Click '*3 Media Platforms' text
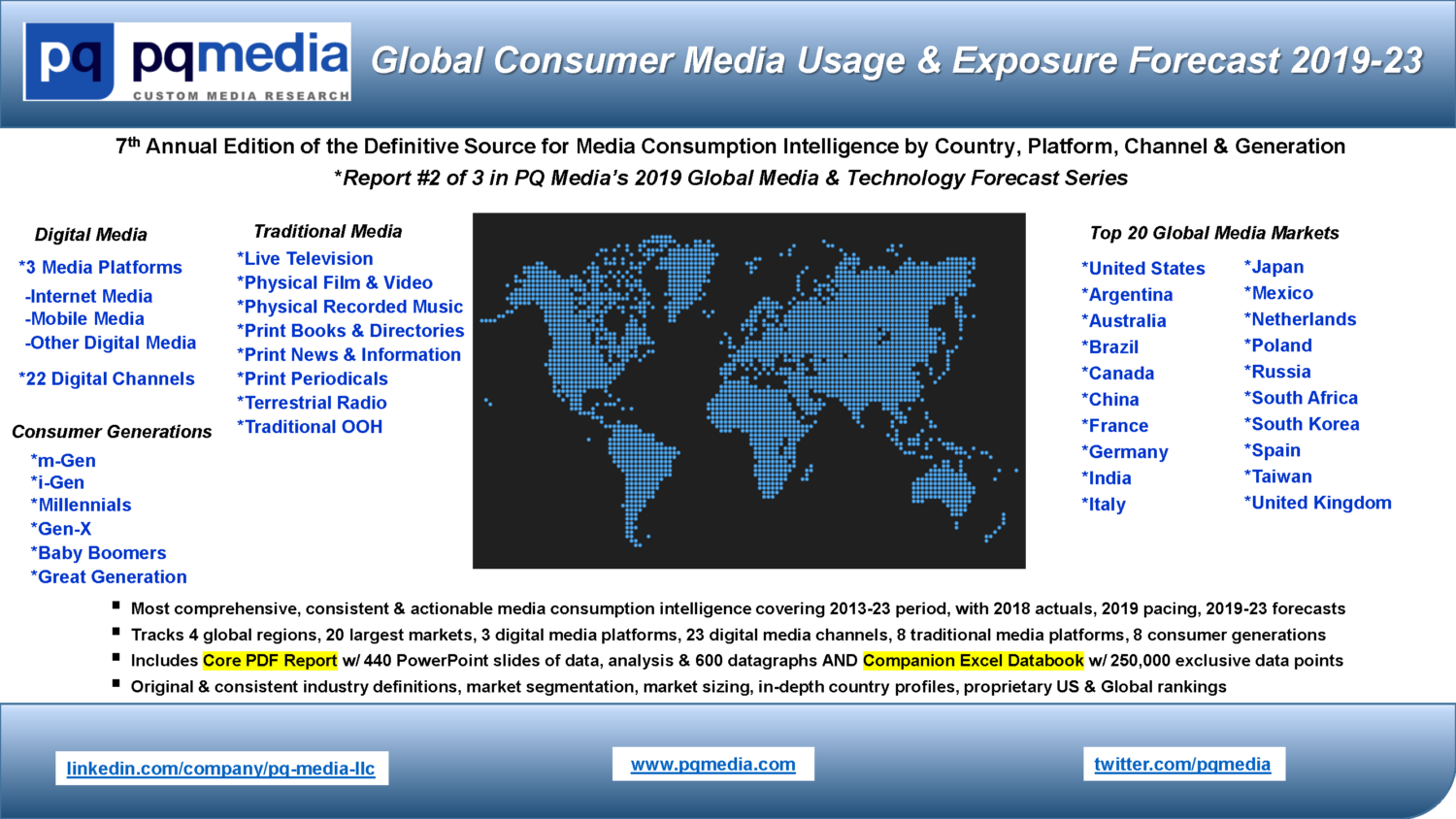This screenshot has height=819, width=1456. tap(100, 267)
